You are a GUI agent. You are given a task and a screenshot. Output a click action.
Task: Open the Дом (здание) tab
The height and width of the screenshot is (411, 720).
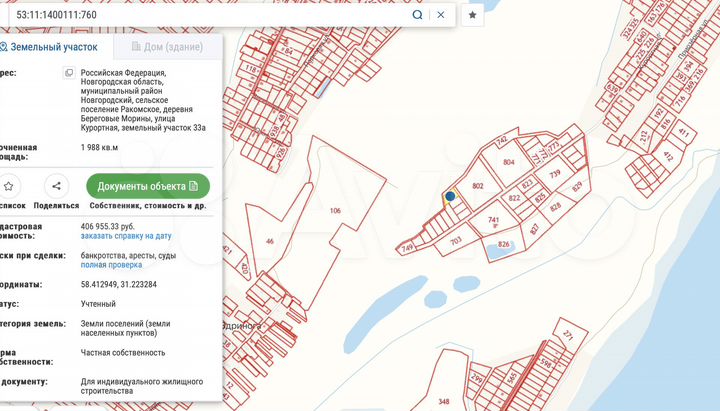[x=166, y=47]
